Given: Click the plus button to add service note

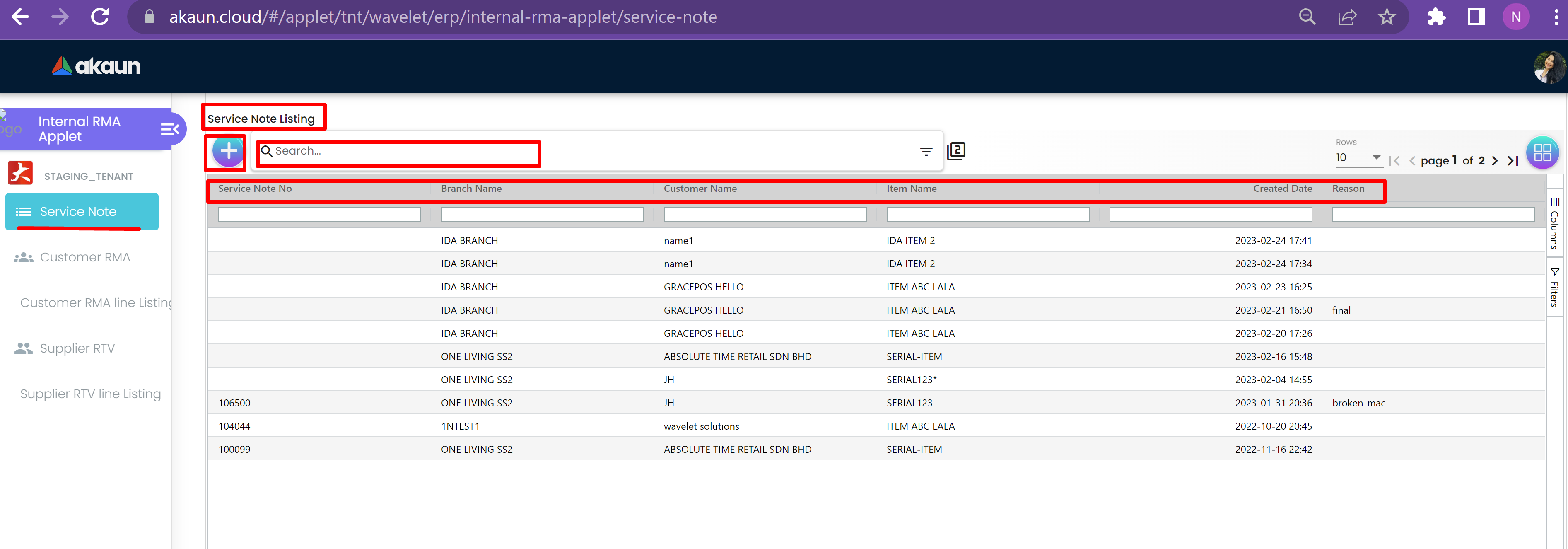Looking at the screenshot, I should [x=228, y=151].
